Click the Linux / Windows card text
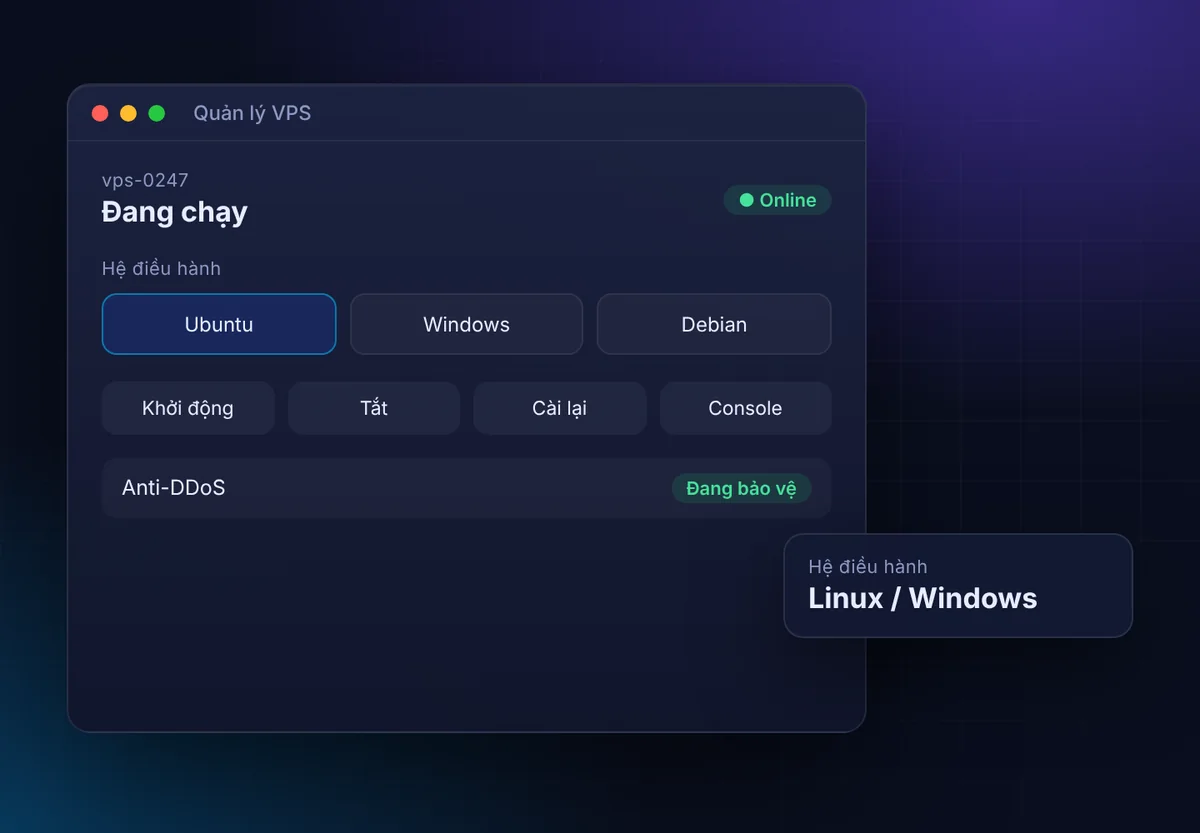The height and width of the screenshot is (833, 1200). [x=923, y=598]
